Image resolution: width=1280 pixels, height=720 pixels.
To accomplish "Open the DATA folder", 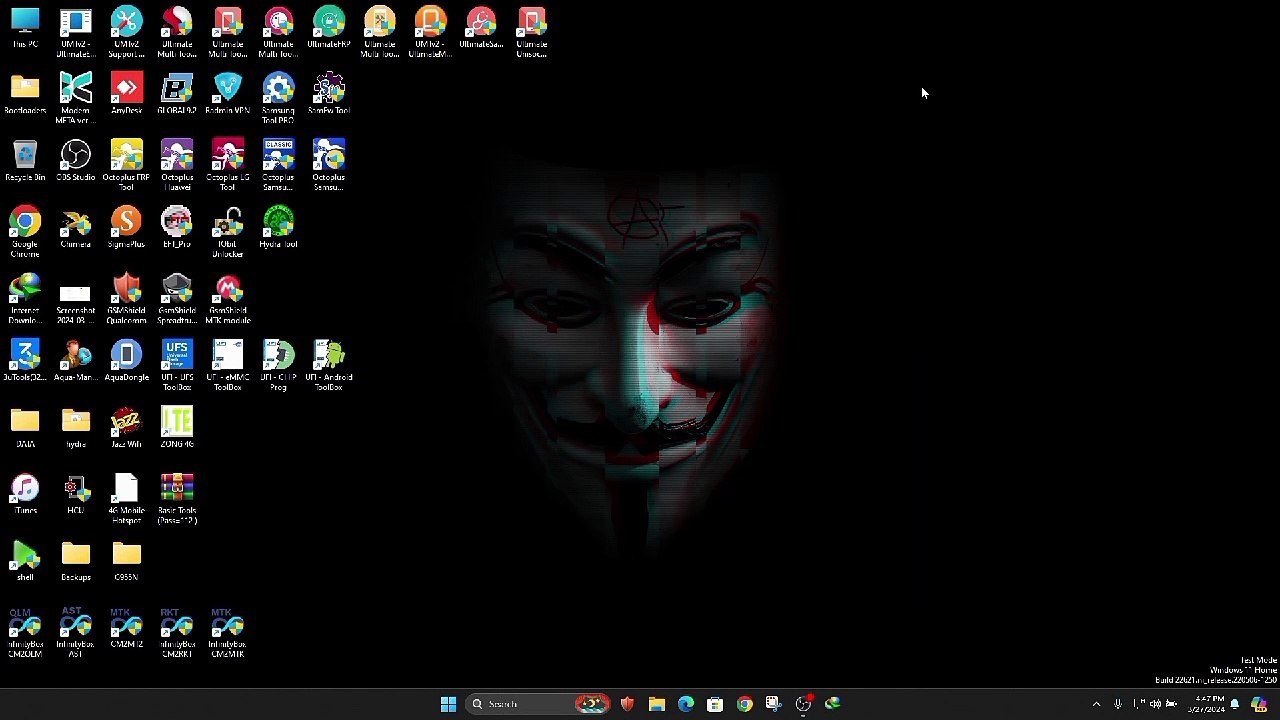I will [25, 428].
